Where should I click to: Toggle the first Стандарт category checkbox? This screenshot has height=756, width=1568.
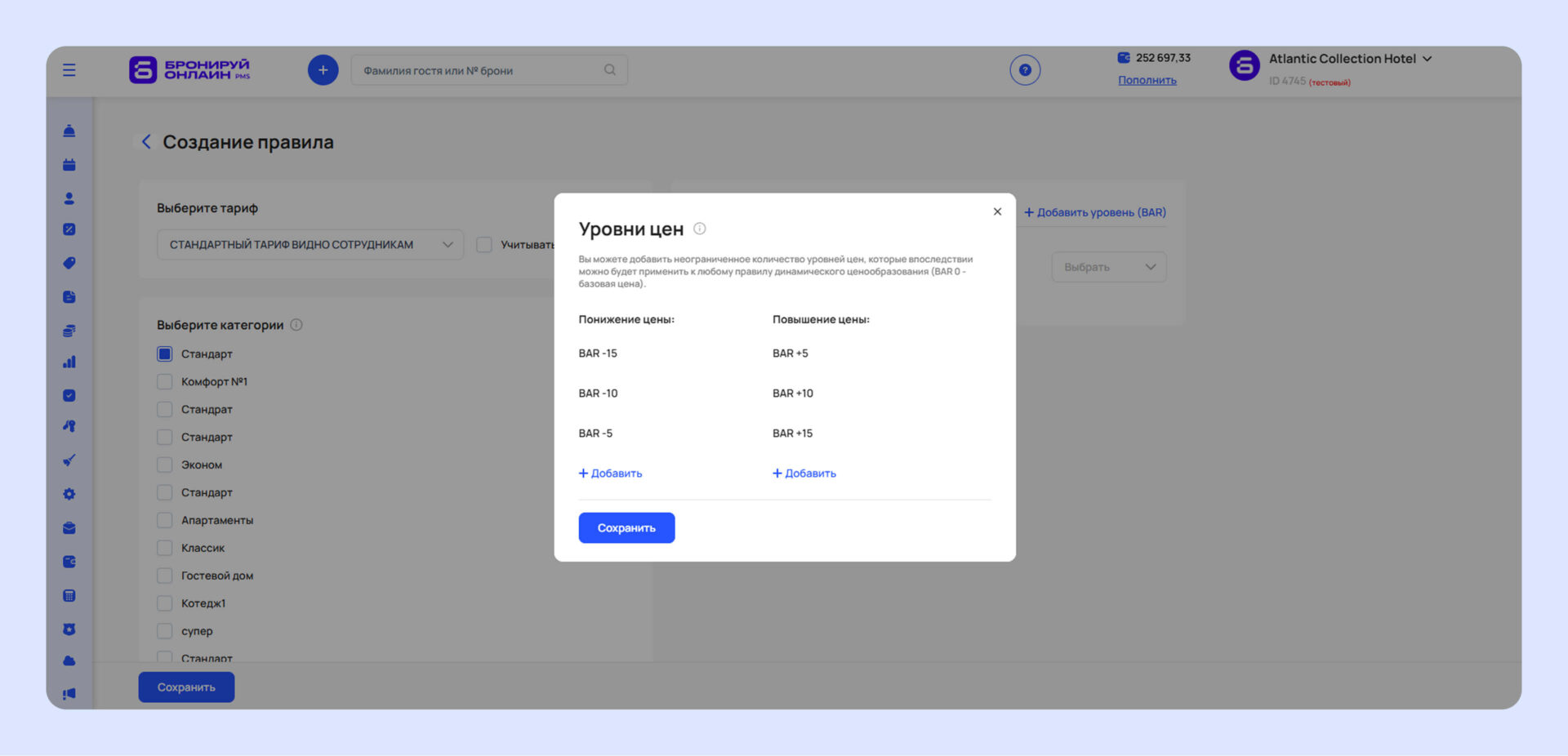(x=165, y=354)
